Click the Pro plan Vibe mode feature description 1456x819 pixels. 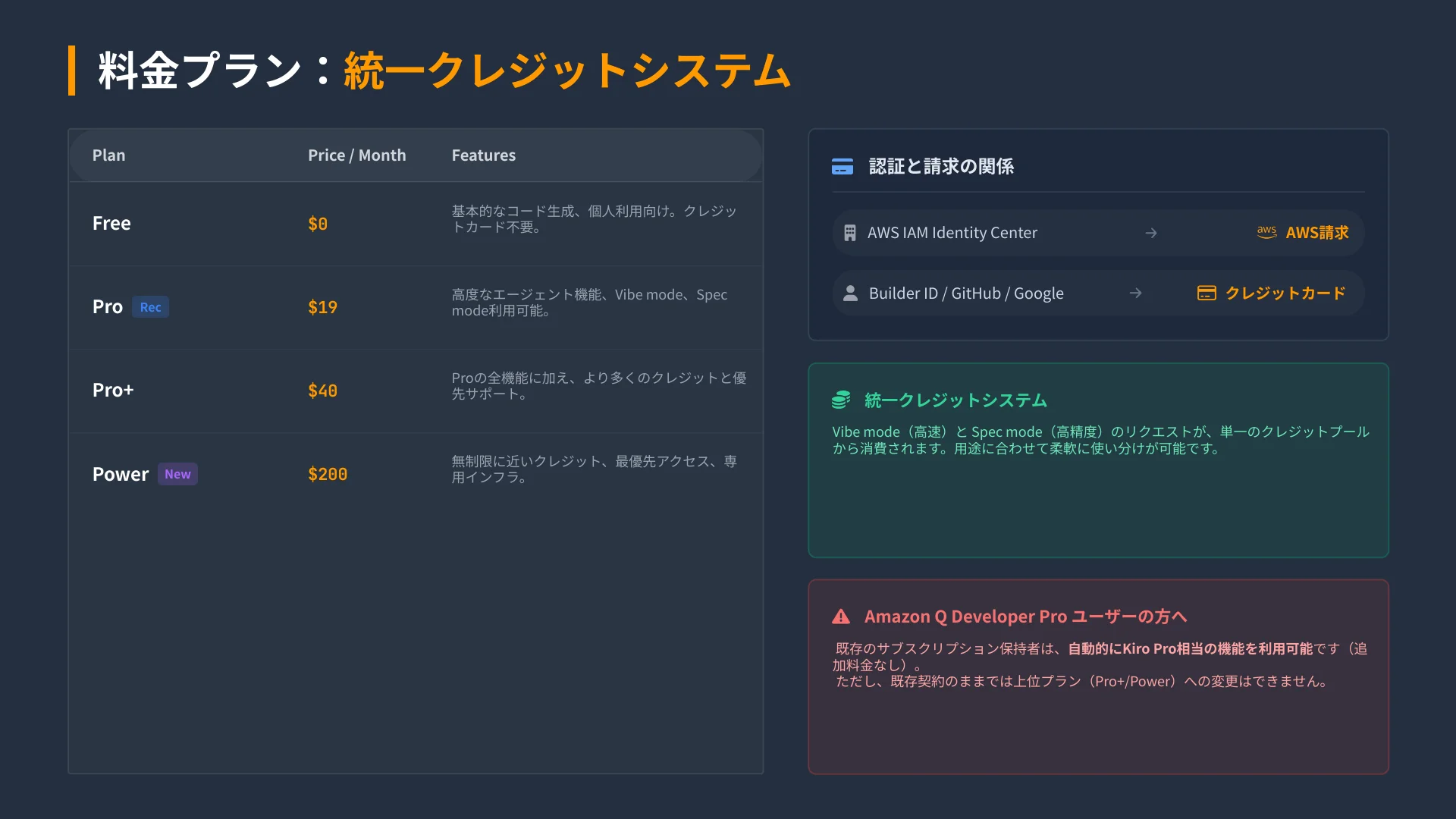[x=589, y=303]
